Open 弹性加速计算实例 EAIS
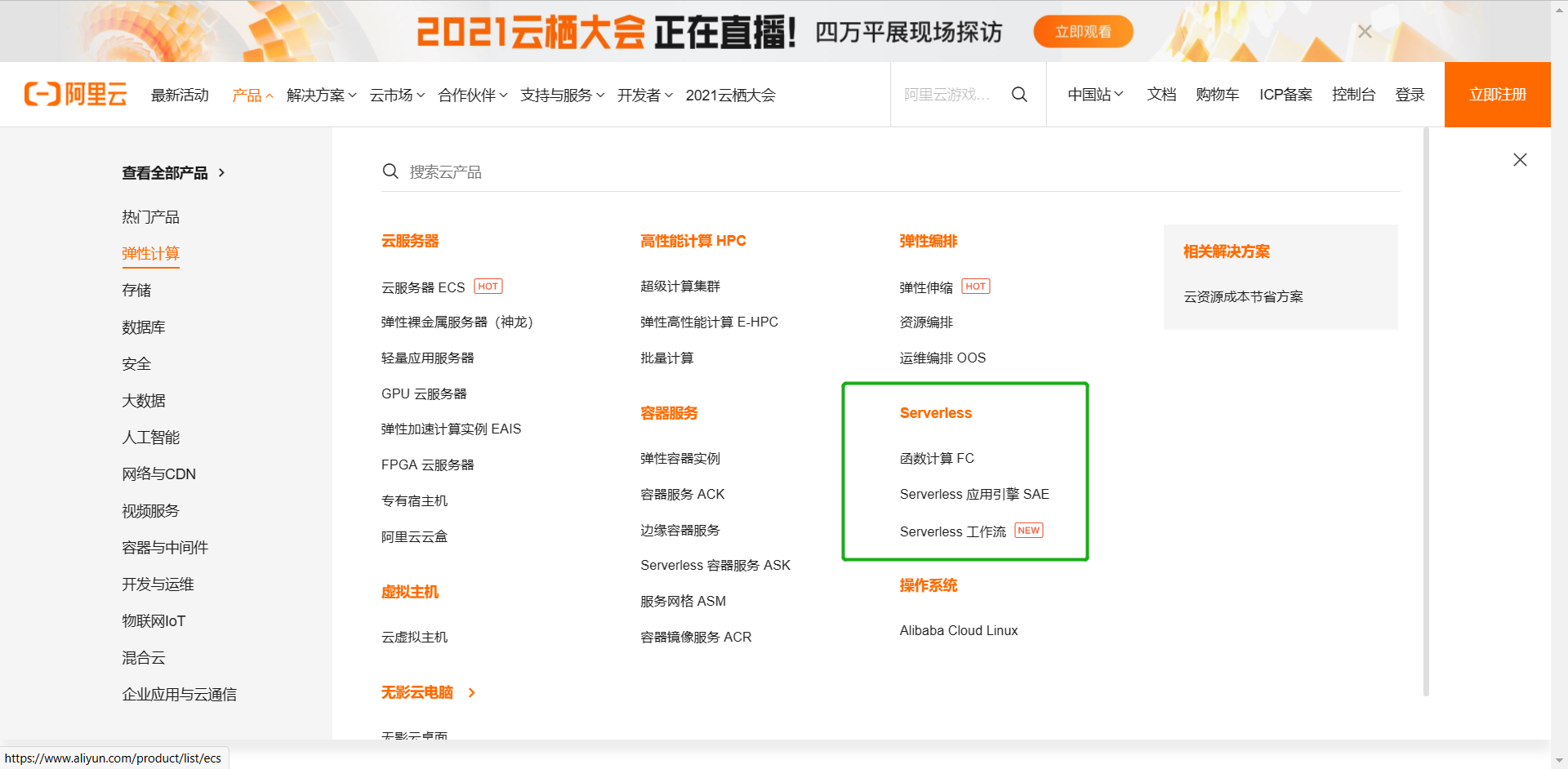Screen dimensions: 1568x769 point(451,429)
